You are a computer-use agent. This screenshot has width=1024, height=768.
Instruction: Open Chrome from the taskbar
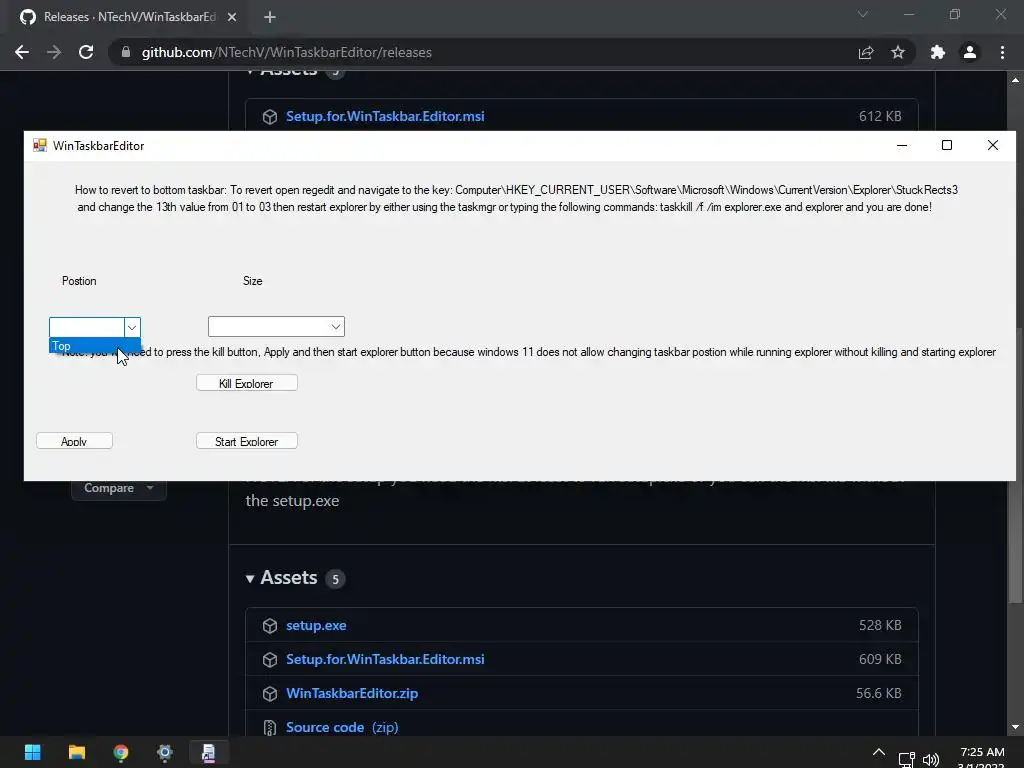121,752
